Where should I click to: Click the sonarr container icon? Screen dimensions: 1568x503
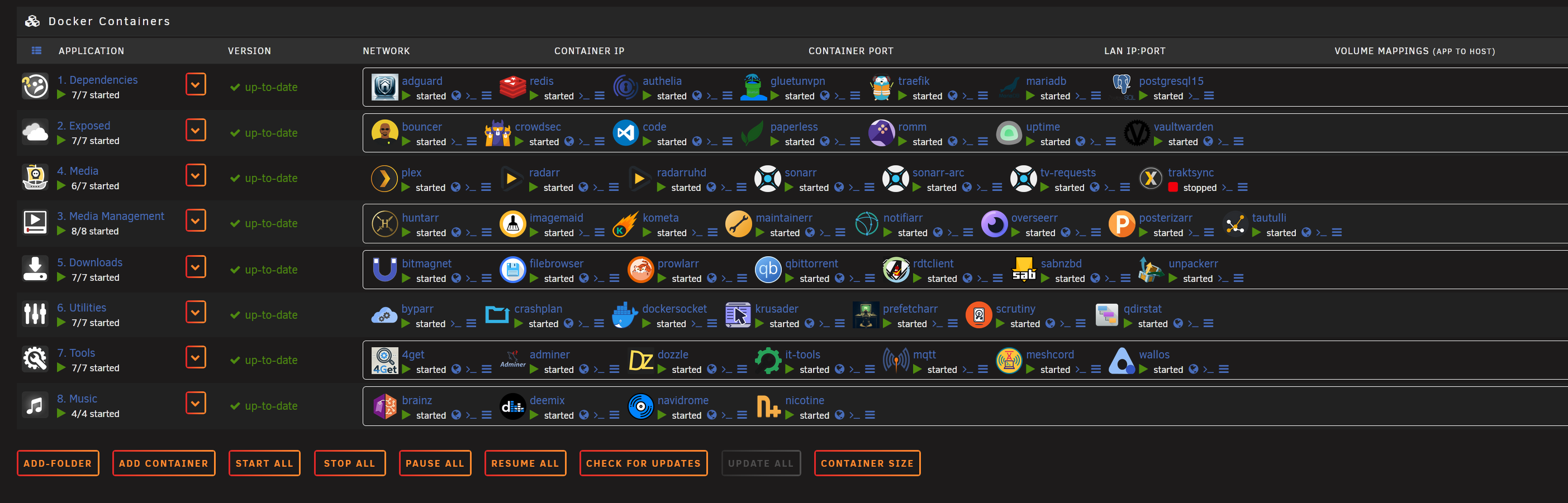click(x=768, y=179)
